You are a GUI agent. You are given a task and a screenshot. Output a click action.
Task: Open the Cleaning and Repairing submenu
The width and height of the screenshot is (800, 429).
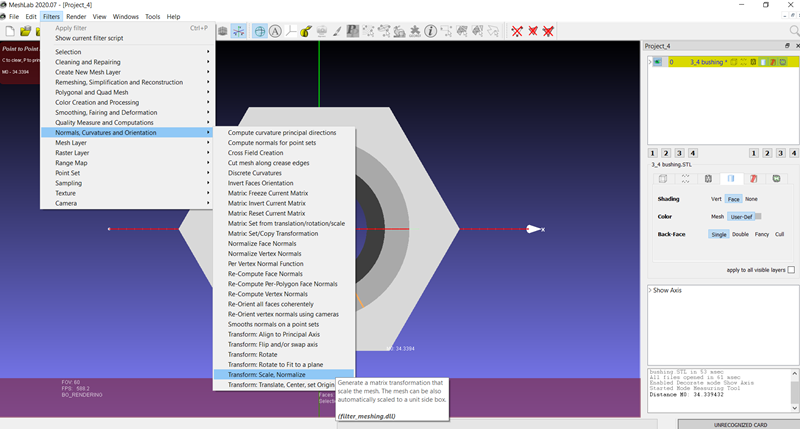point(128,62)
